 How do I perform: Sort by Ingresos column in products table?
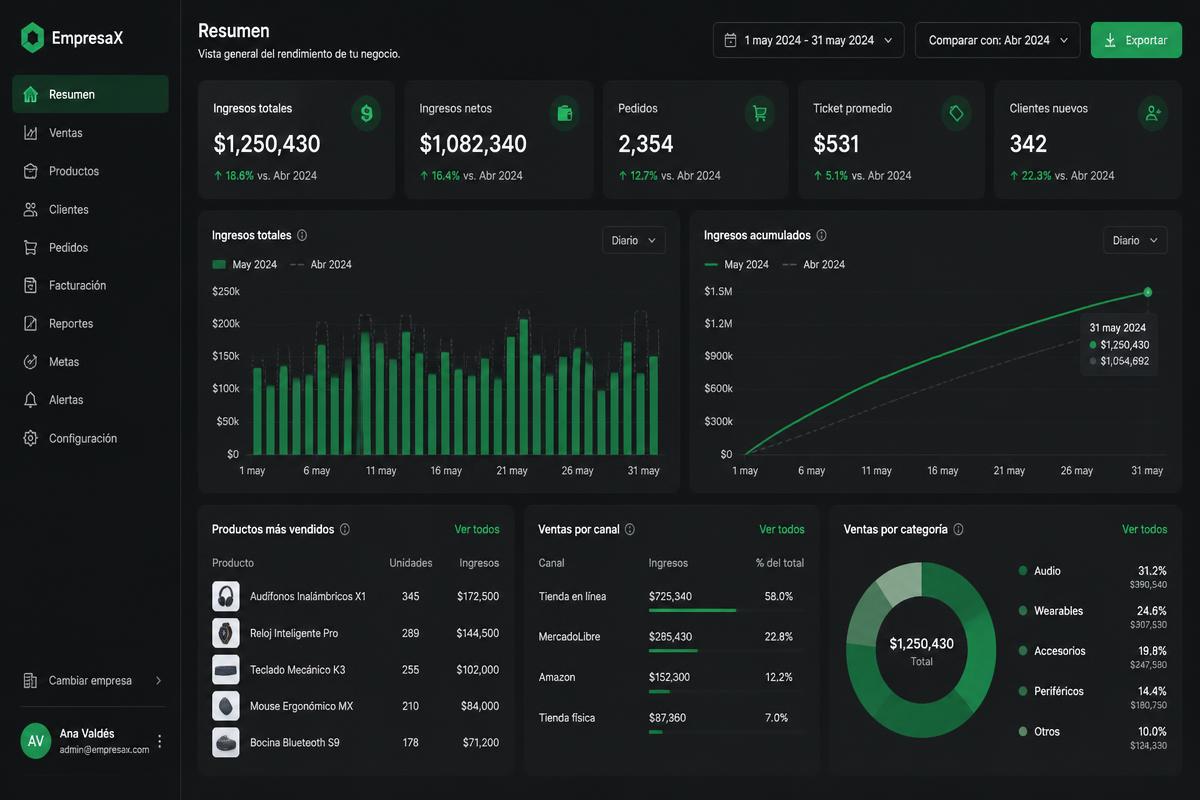(x=479, y=563)
